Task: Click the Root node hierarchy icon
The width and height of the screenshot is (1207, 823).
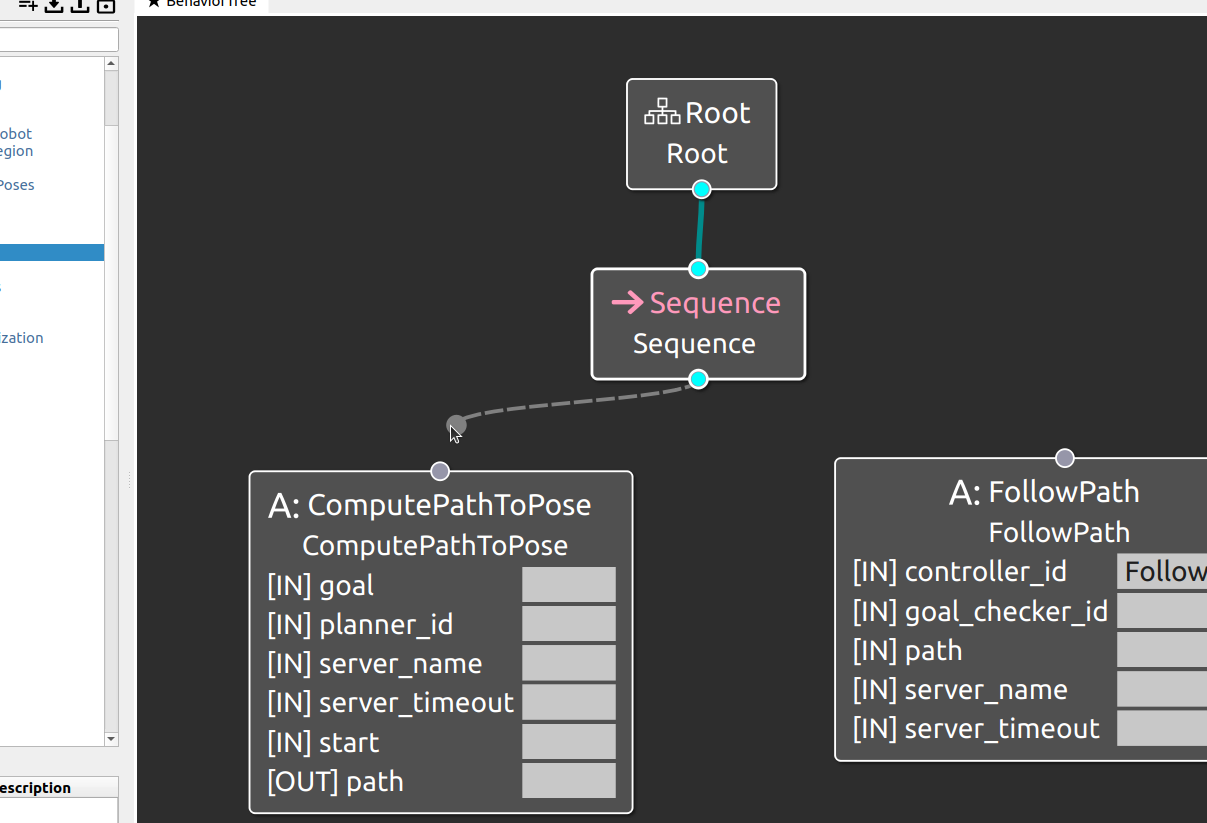Action: 662,112
